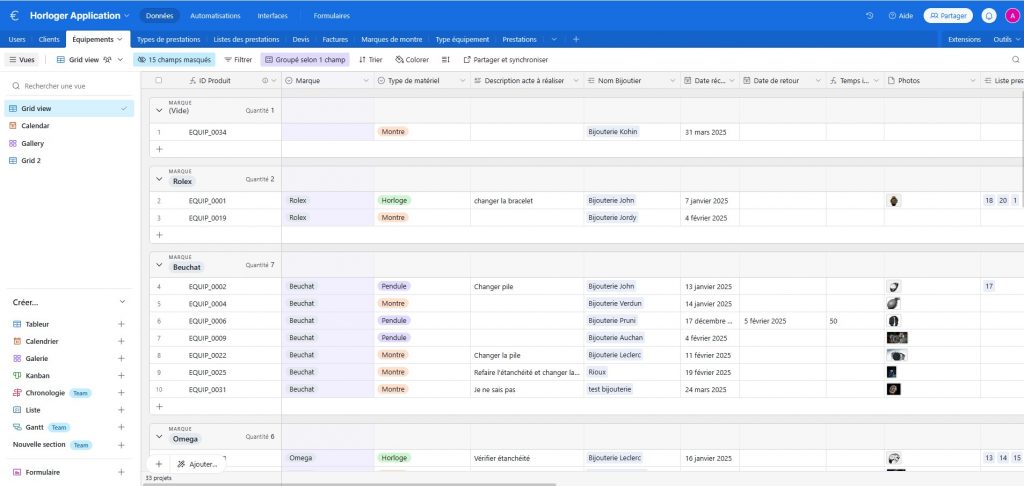Toggle 15 champs masqués hidden fields
This screenshot has height=486, width=1024.
[174, 60]
